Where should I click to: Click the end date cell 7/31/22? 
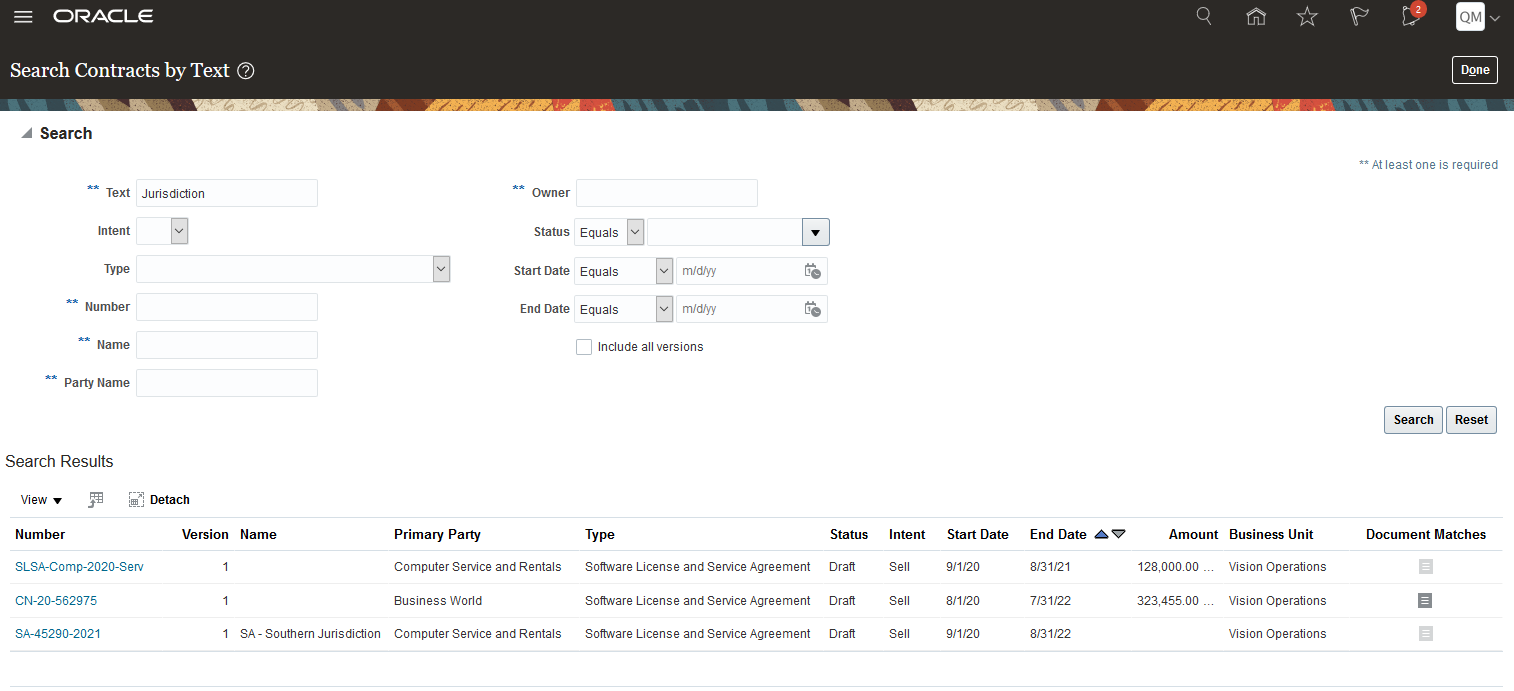pos(1050,601)
